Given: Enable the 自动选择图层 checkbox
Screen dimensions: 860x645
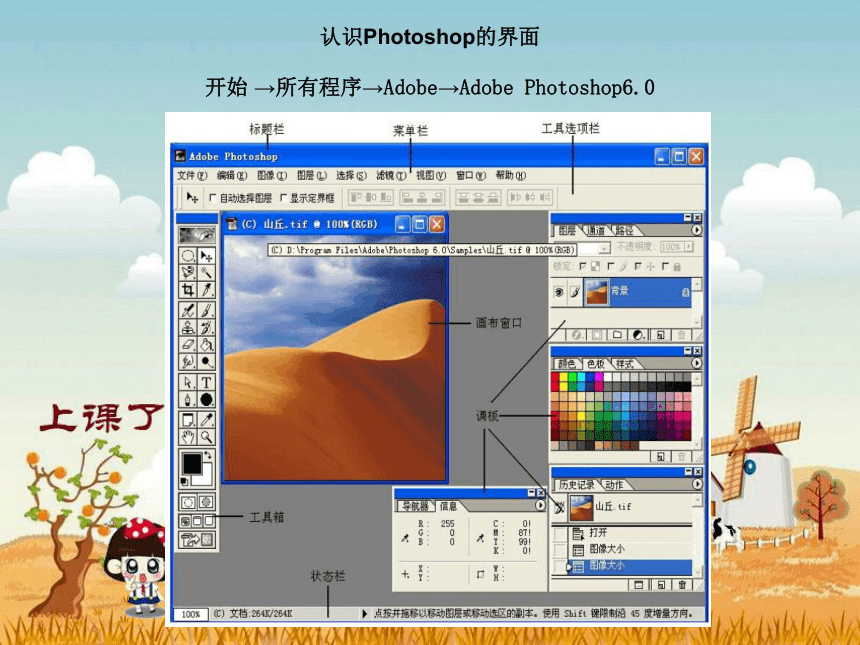Looking at the screenshot, I should [x=213, y=197].
